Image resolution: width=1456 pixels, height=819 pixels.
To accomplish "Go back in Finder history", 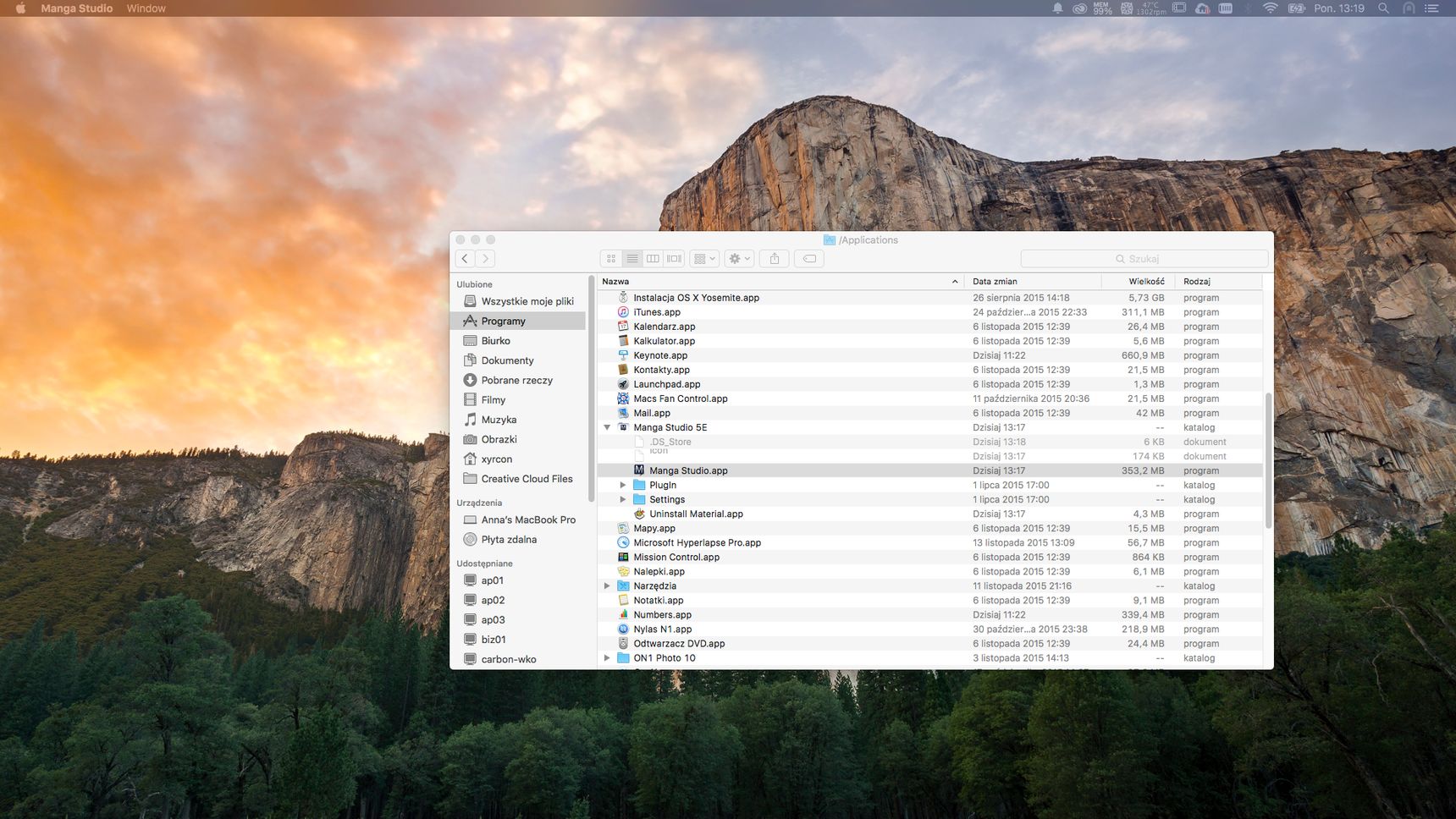I will pos(465,259).
